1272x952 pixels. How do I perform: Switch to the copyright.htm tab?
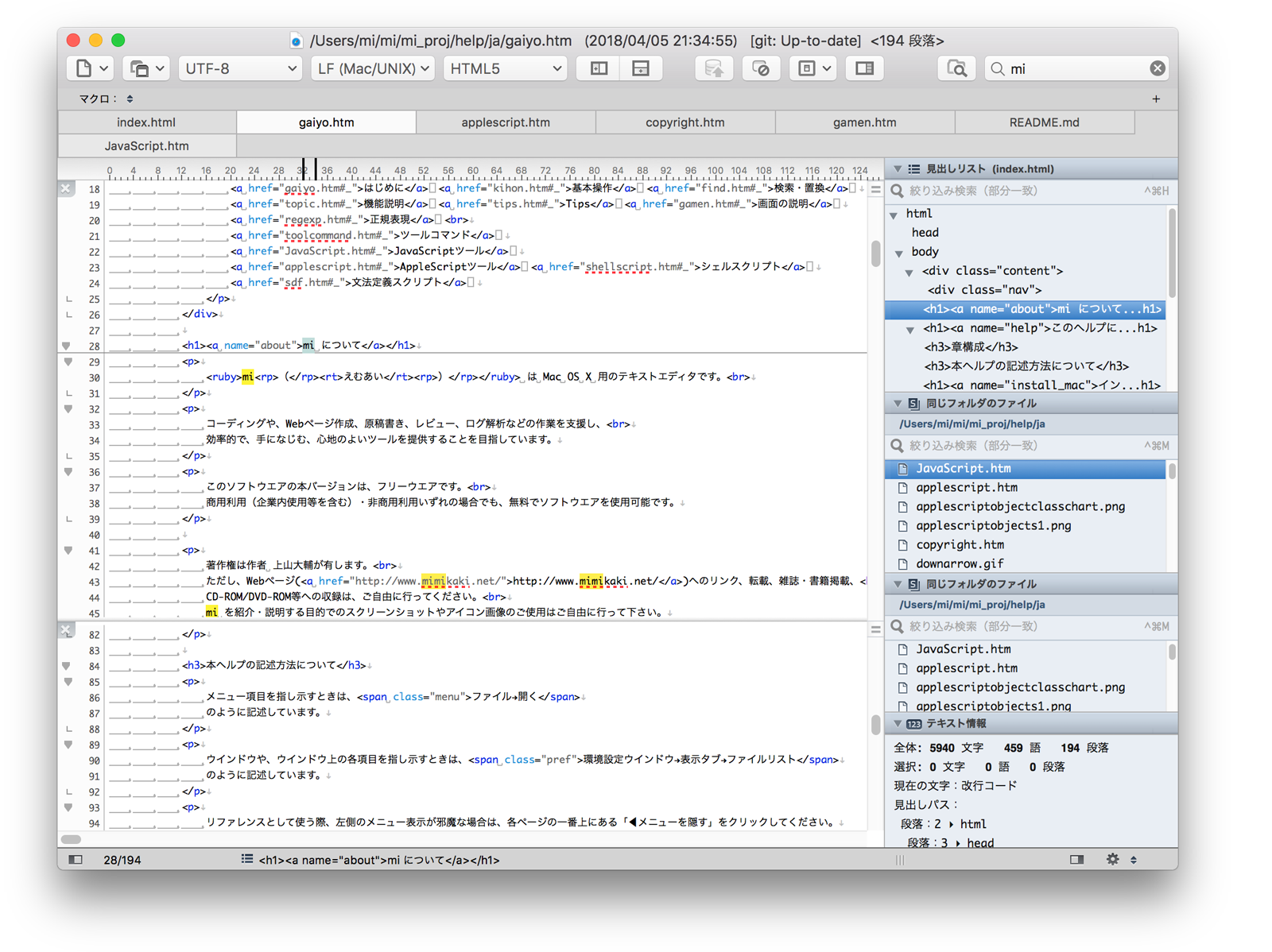click(x=685, y=122)
